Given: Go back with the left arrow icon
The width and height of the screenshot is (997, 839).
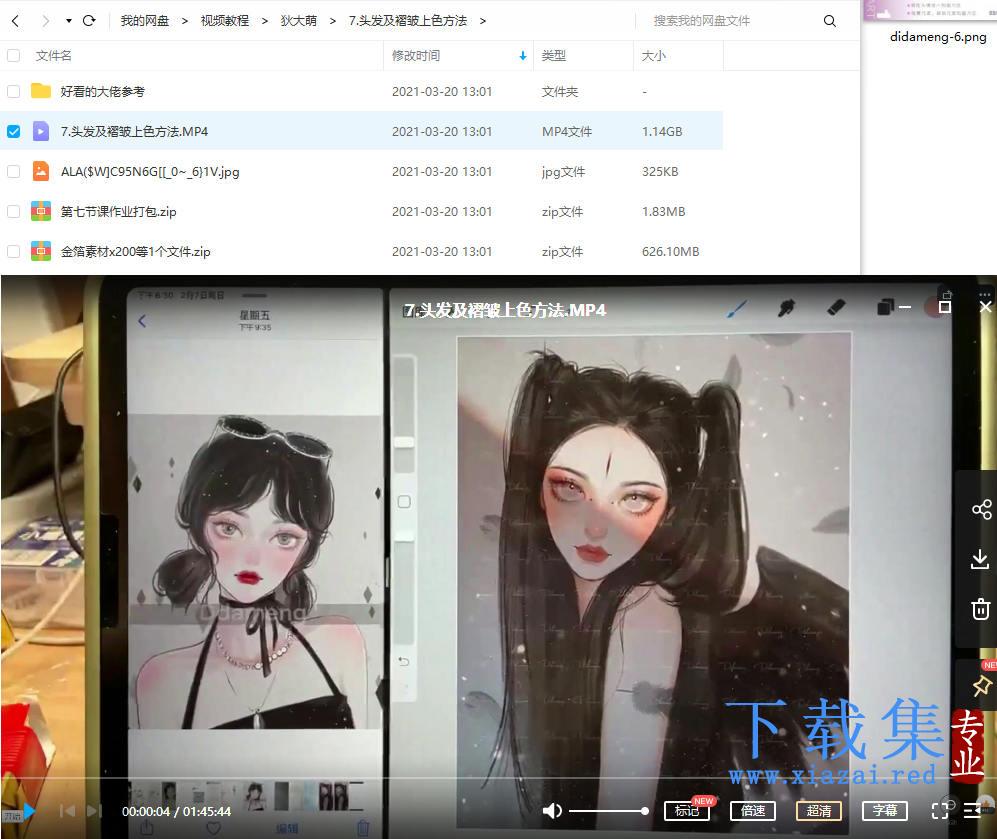Looking at the screenshot, I should point(15,21).
